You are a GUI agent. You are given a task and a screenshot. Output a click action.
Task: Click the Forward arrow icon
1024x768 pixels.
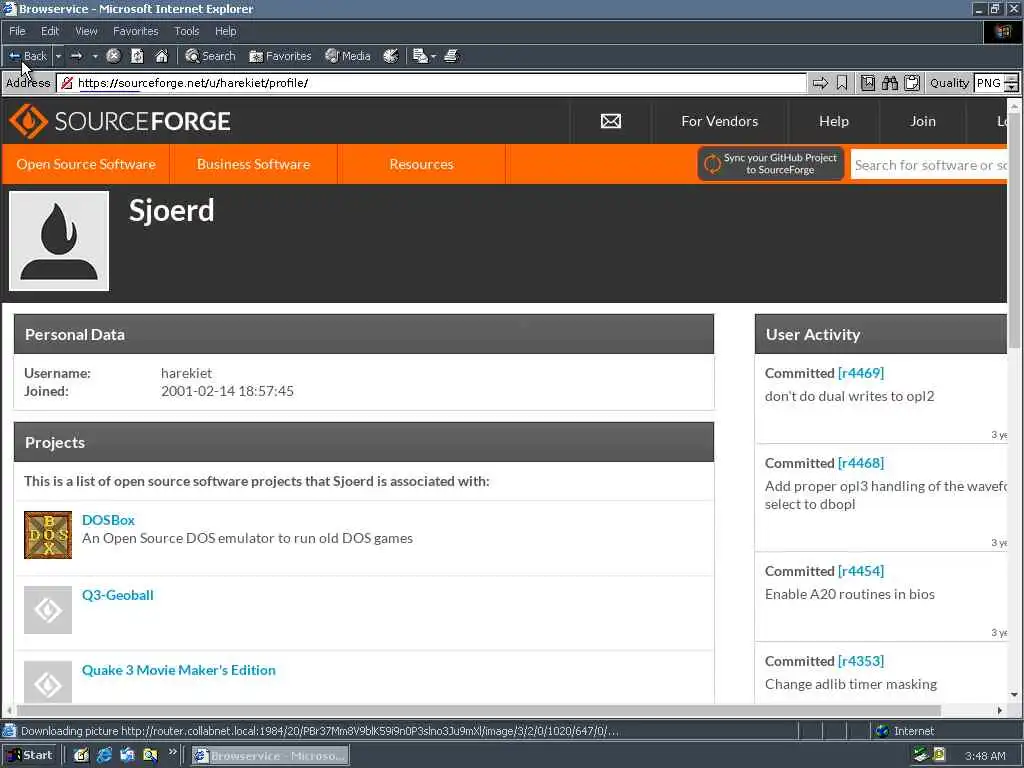76,56
